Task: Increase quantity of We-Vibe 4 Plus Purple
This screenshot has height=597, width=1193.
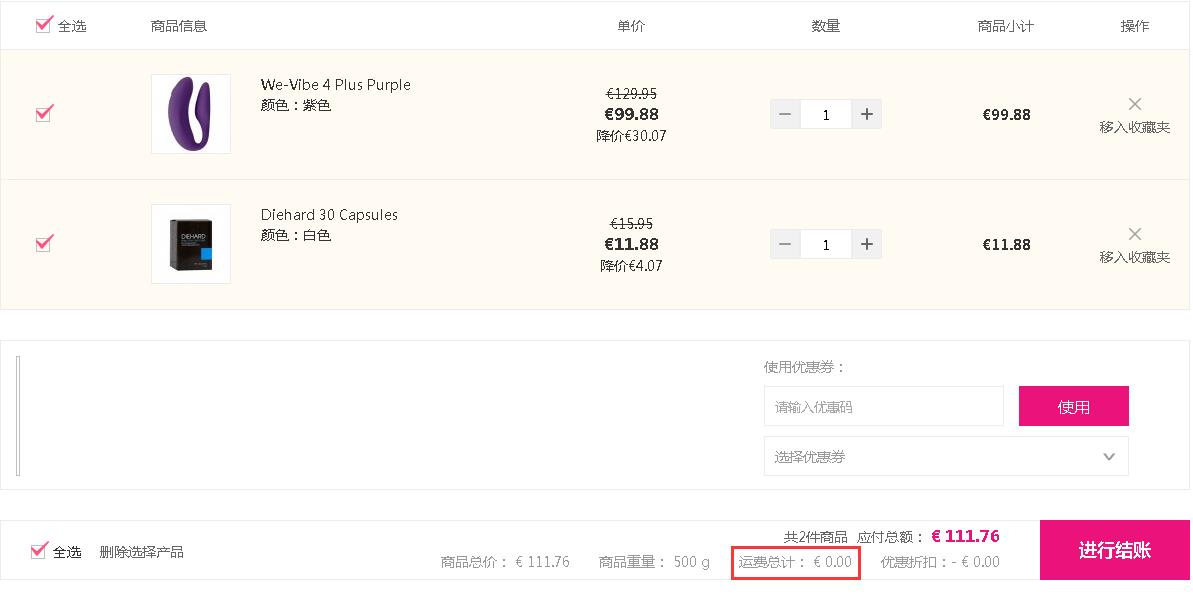Action: click(867, 114)
